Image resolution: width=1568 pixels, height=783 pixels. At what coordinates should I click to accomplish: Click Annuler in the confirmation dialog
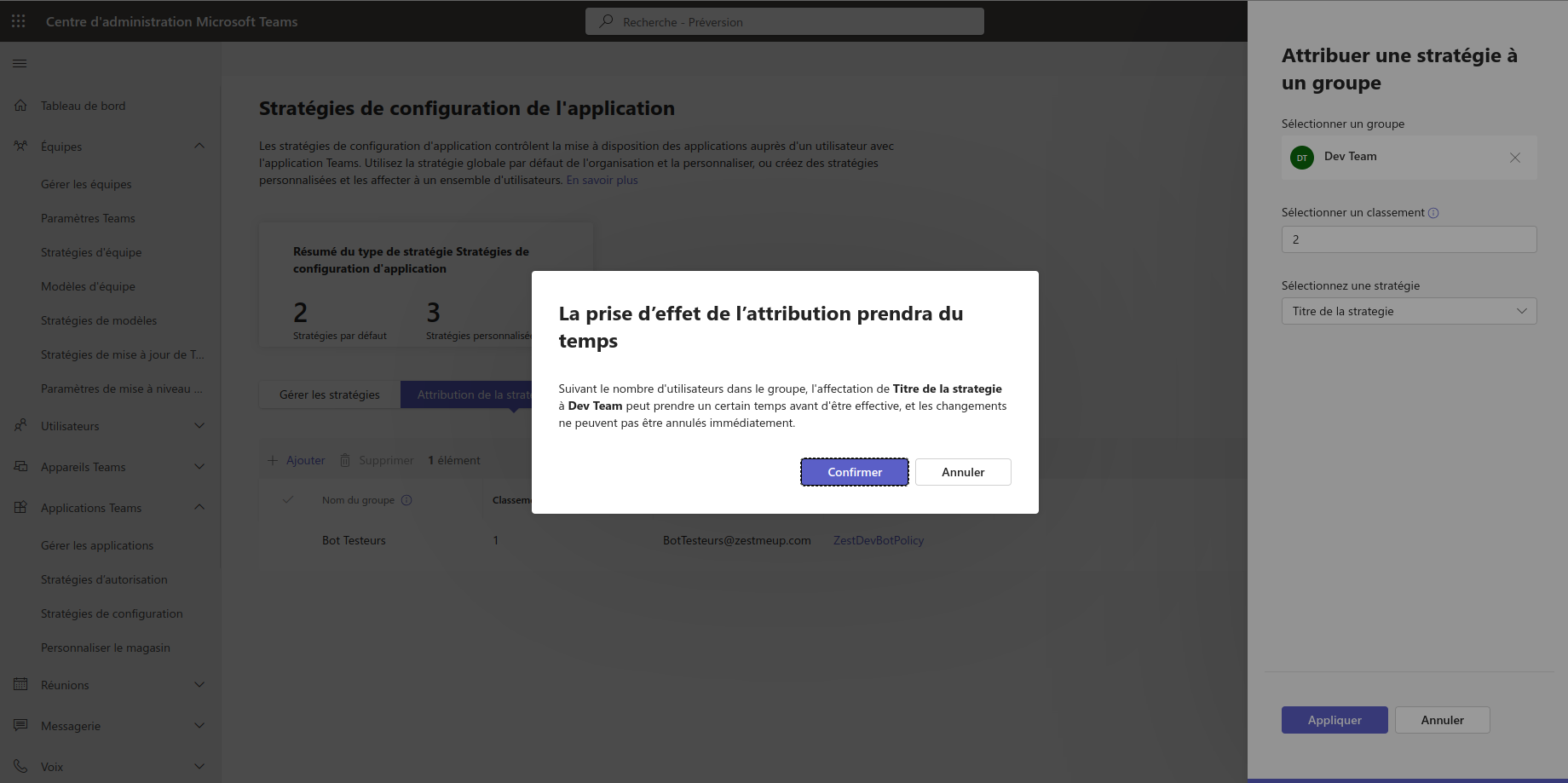pyautogui.click(x=963, y=472)
